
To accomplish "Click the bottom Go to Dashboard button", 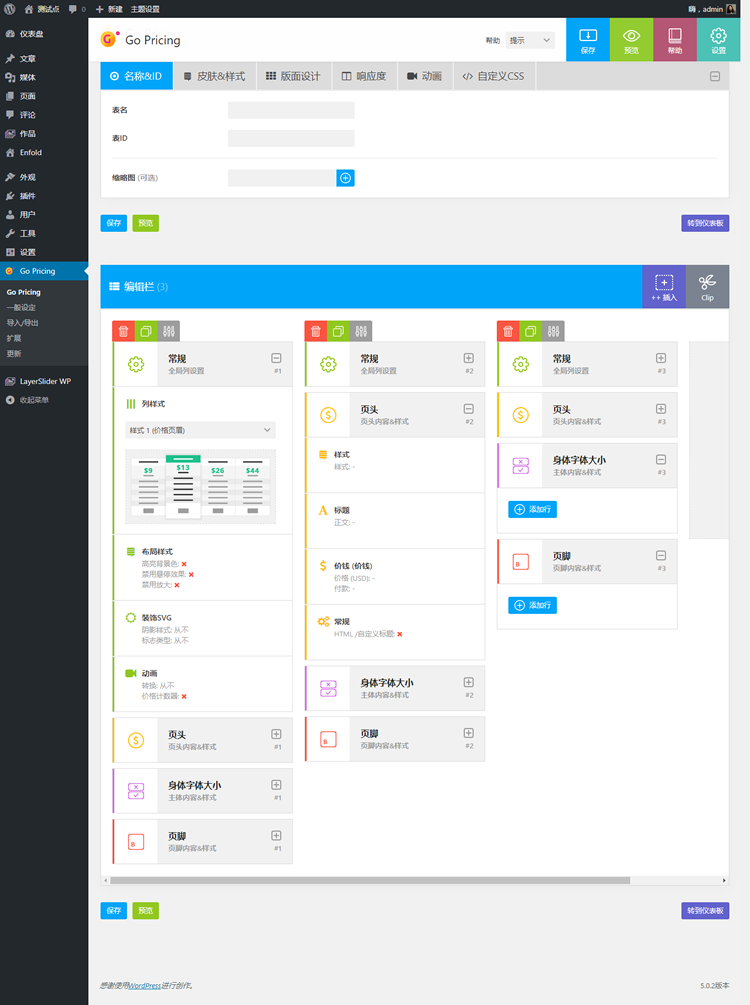I will 705,911.
